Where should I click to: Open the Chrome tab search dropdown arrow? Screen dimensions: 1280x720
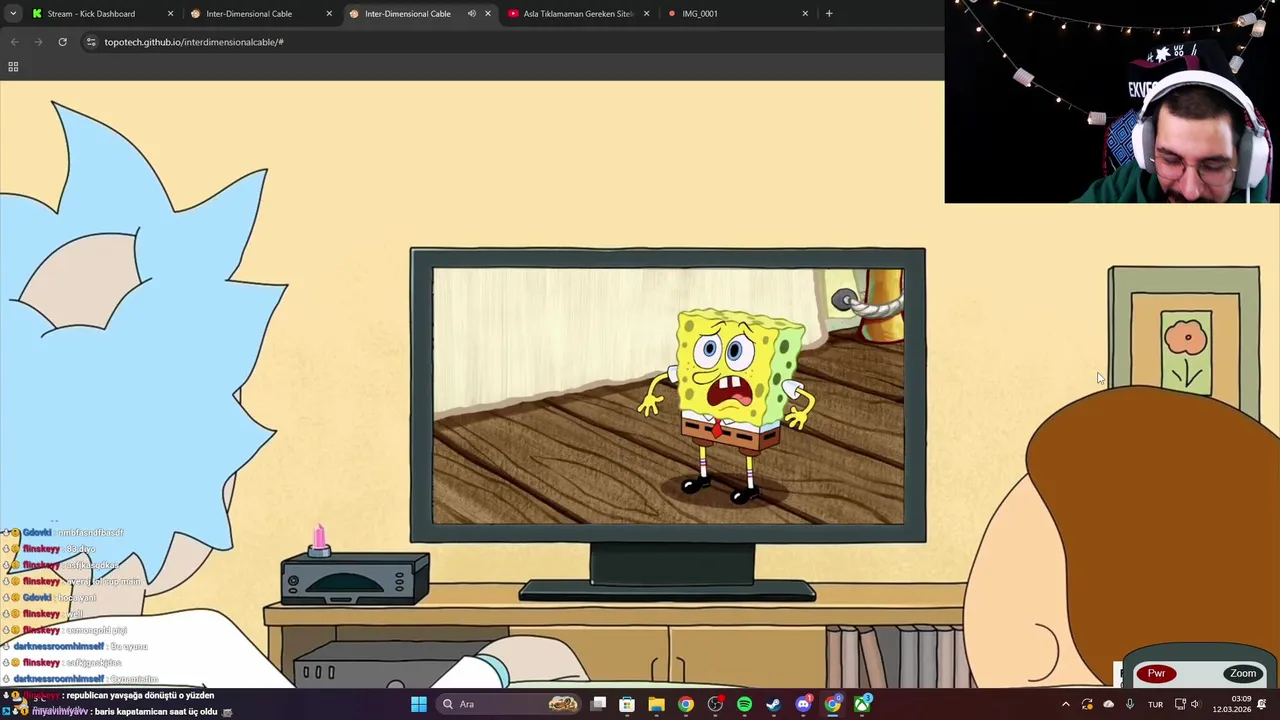click(13, 13)
